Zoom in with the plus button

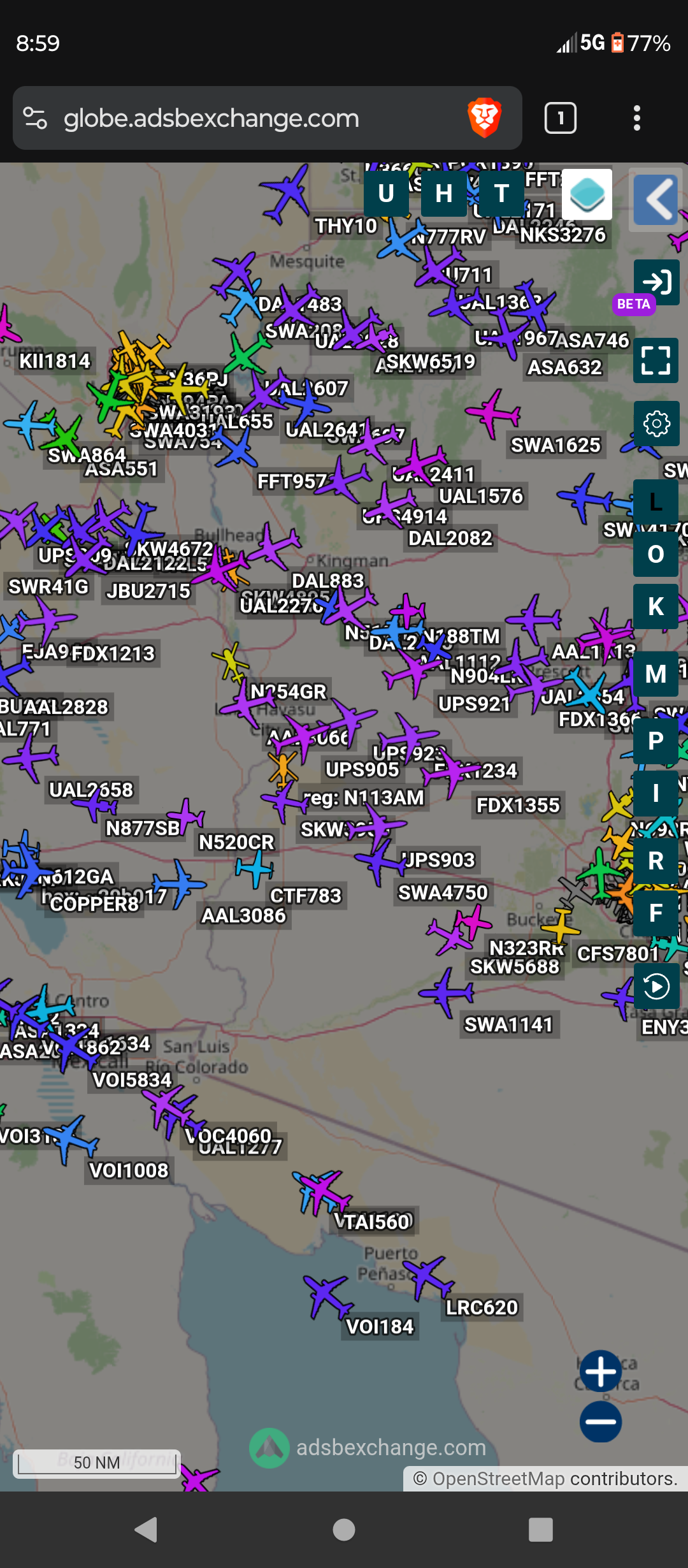[x=601, y=1371]
